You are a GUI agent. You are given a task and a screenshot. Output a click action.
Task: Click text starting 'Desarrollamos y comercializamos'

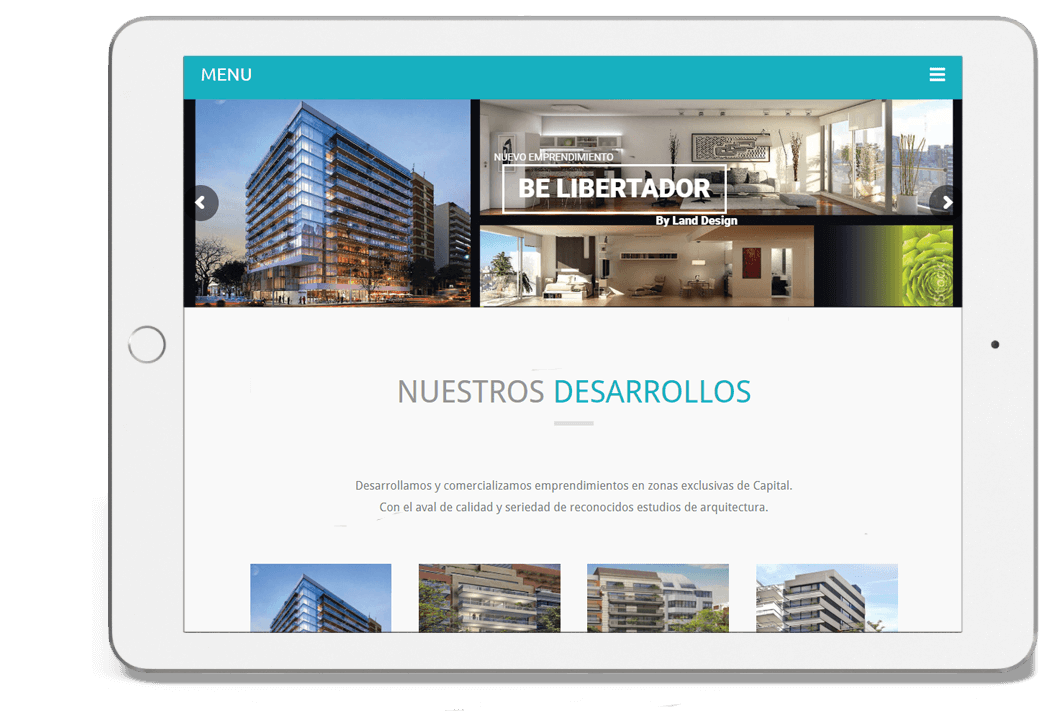(574, 485)
